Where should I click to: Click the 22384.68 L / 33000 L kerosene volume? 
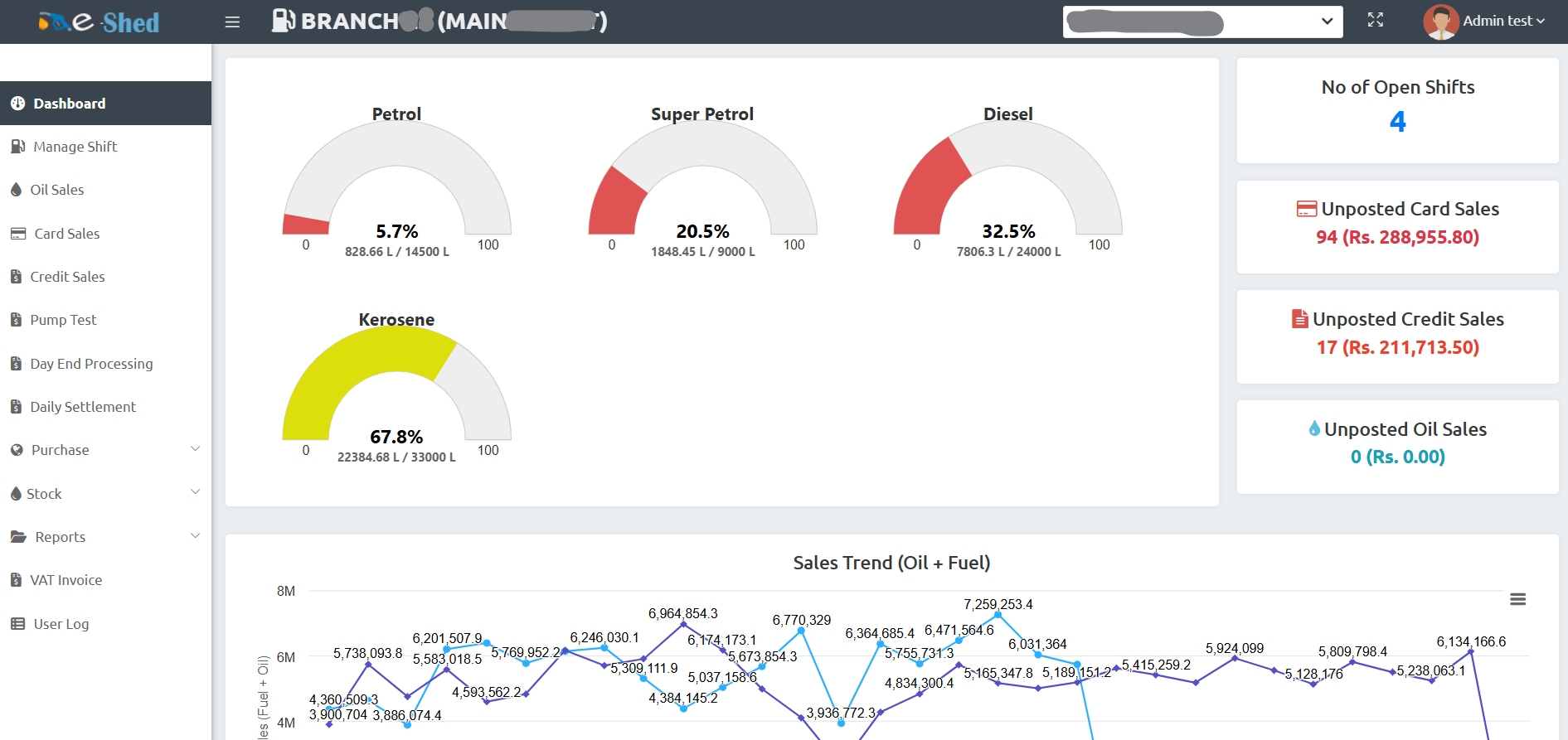pos(396,457)
